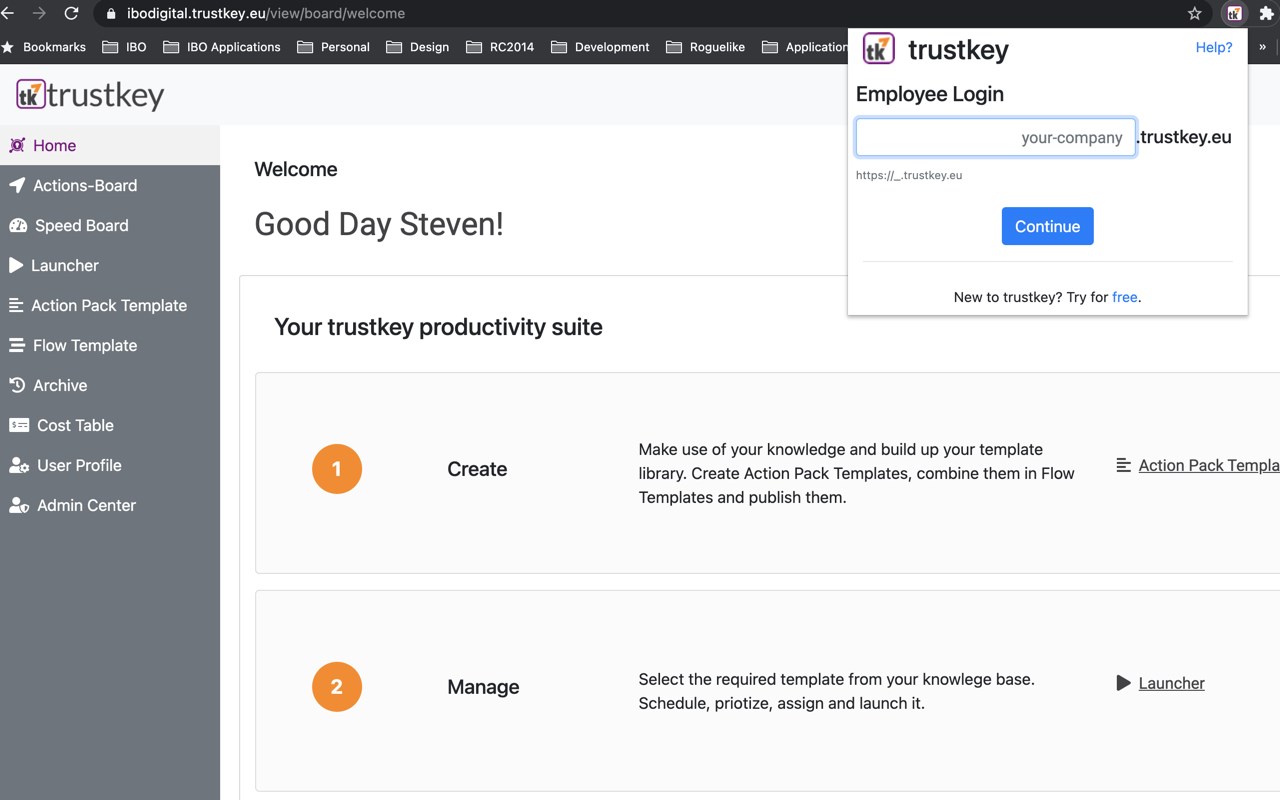Click the play icon beside Launcher link
1280x800 pixels.
1123,683
